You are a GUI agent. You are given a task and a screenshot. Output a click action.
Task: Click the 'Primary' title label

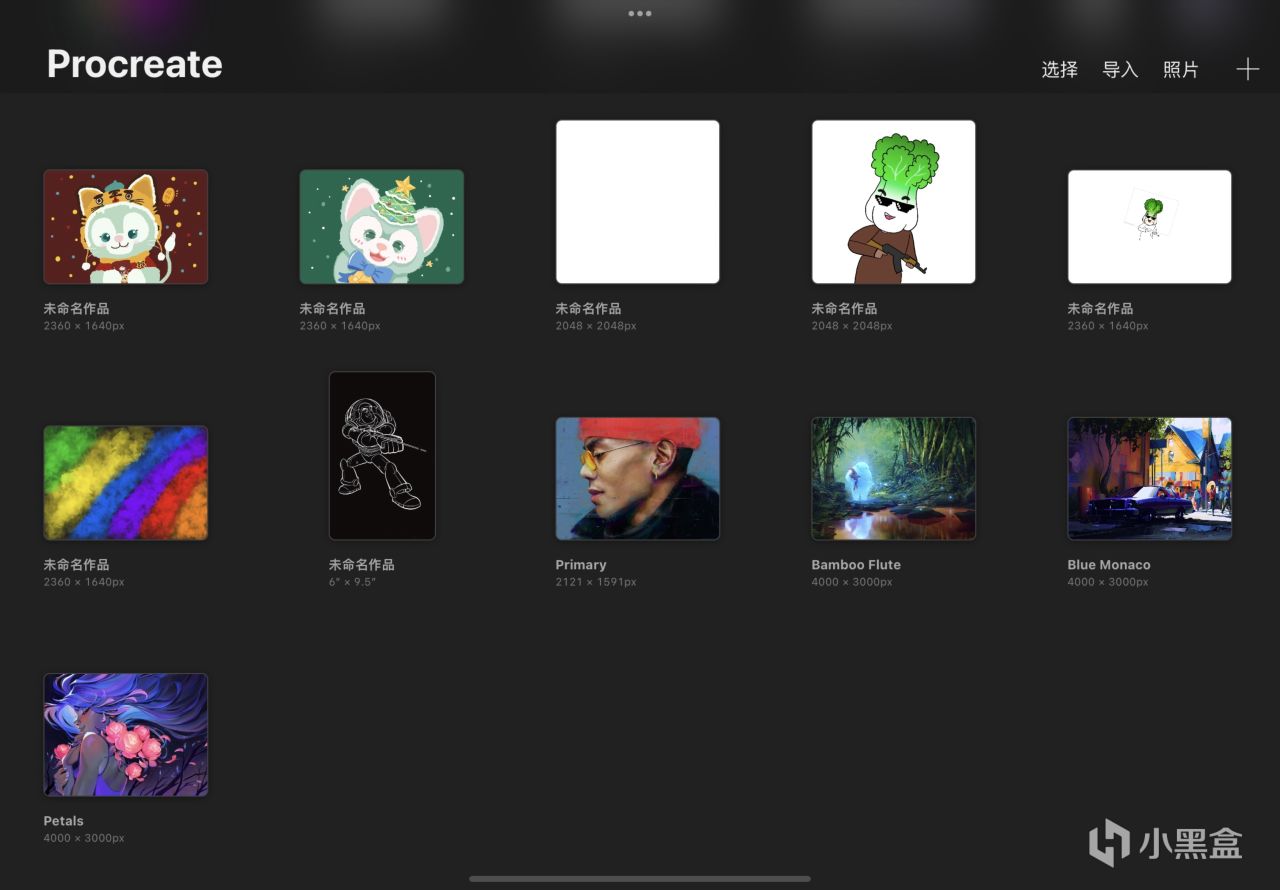click(581, 565)
